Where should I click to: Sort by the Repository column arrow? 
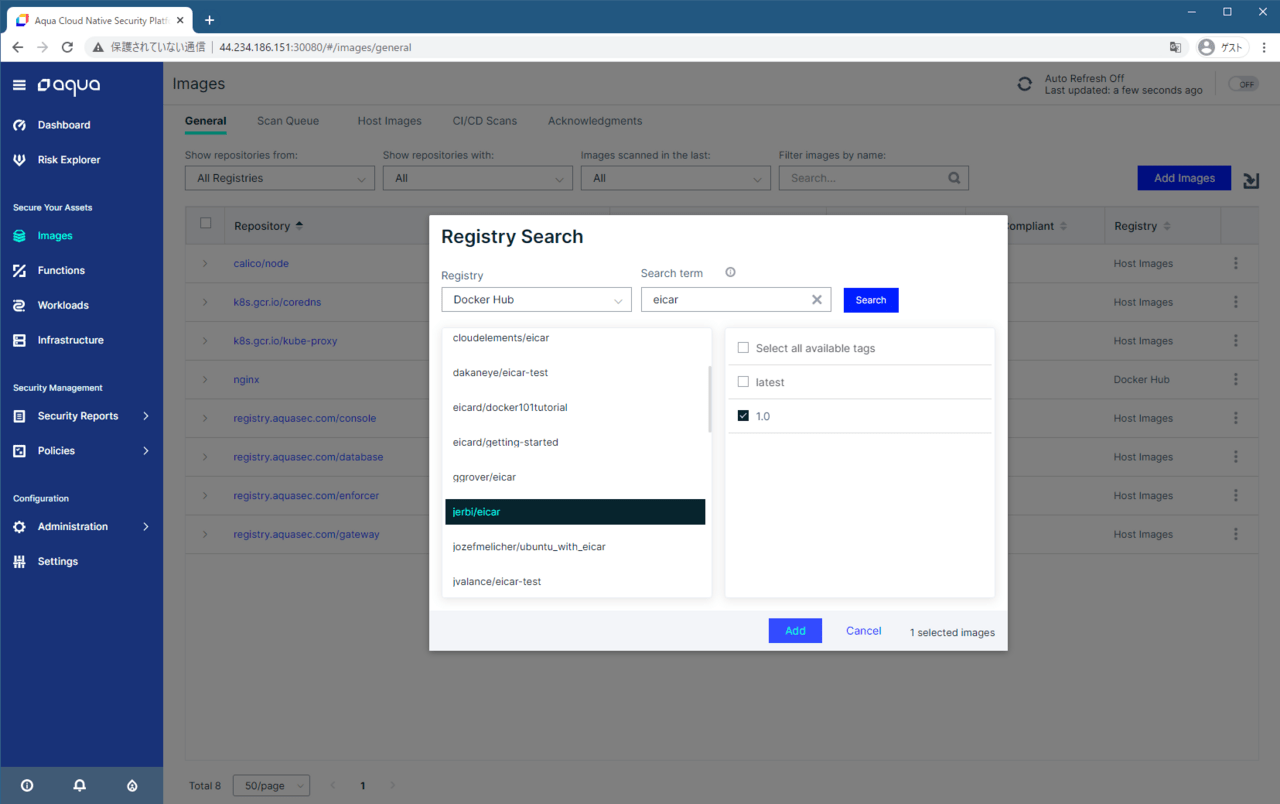[299, 226]
